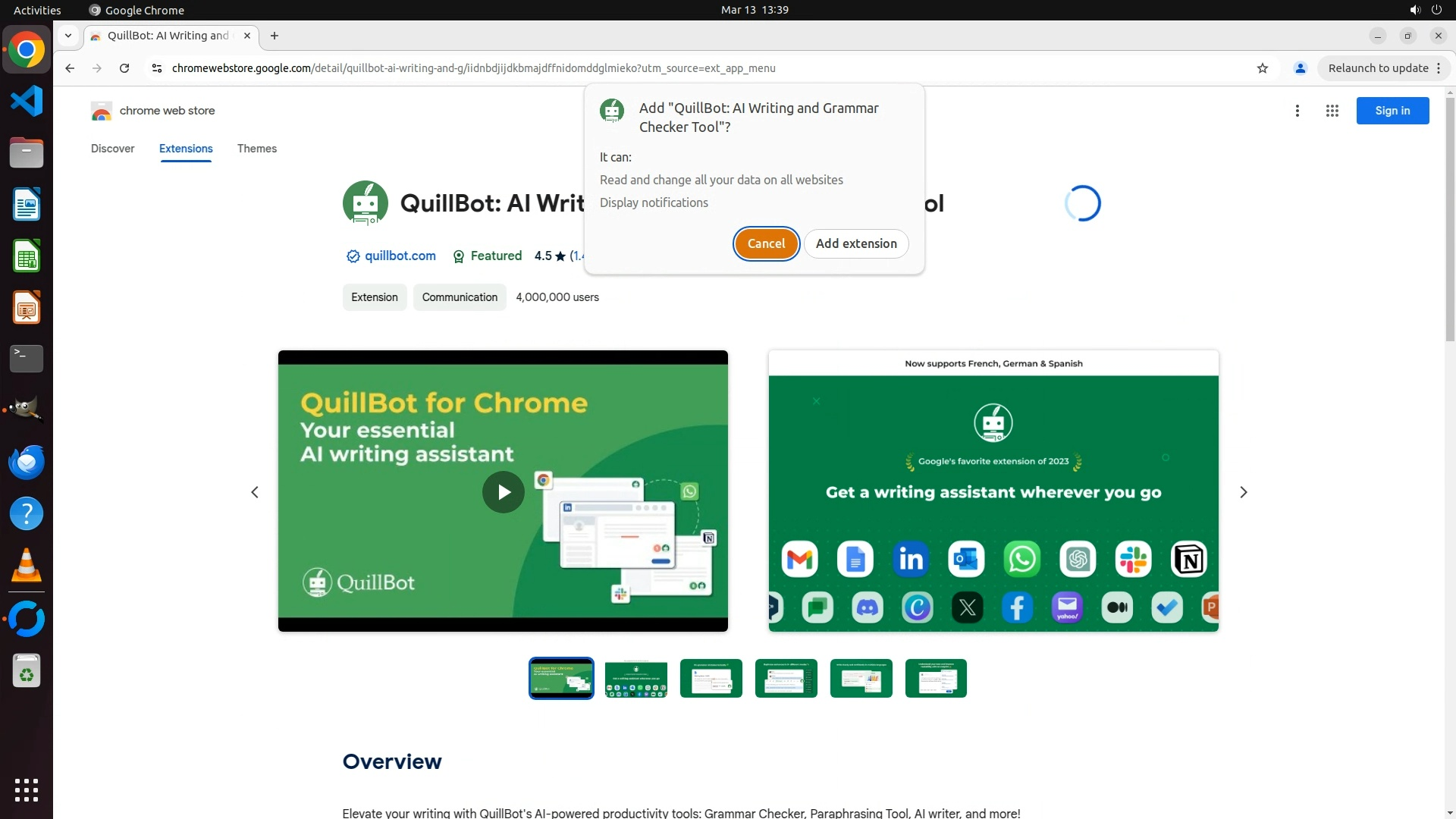Image resolution: width=1456 pixels, height=819 pixels.
Task: Click the Chrome profile avatar icon
Action: pos(1300,68)
